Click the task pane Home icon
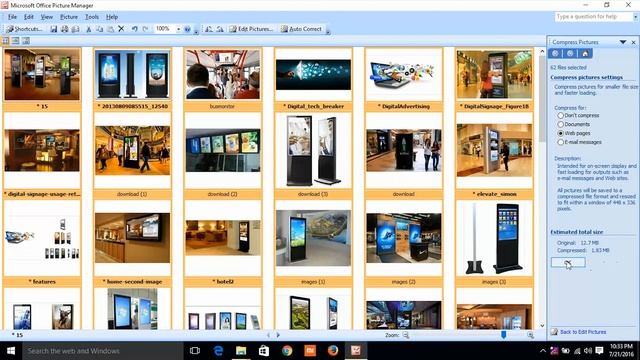The image size is (640, 360). coord(585,53)
